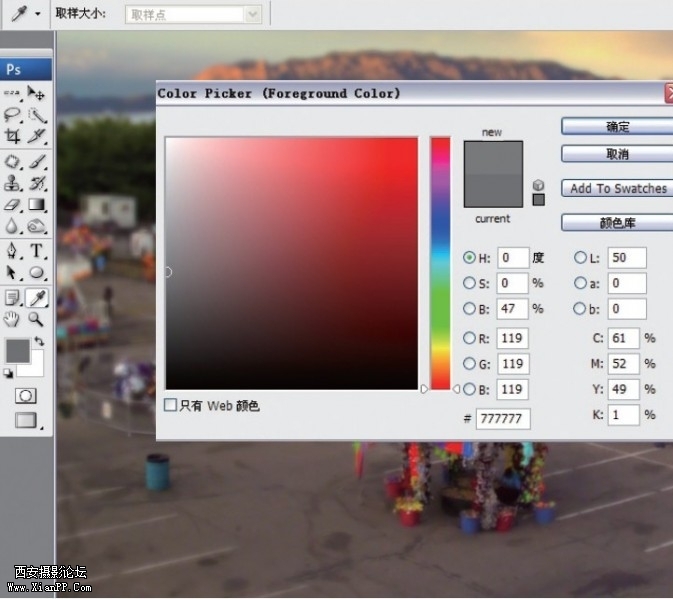
Task: Open the 取样大小 sample size dropdown
Action: coord(193,14)
